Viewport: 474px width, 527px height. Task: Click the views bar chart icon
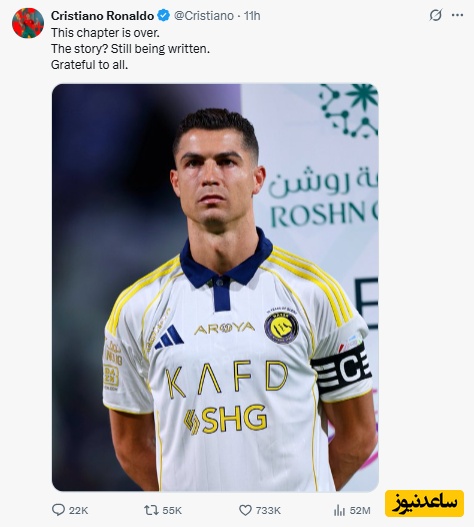339,511
